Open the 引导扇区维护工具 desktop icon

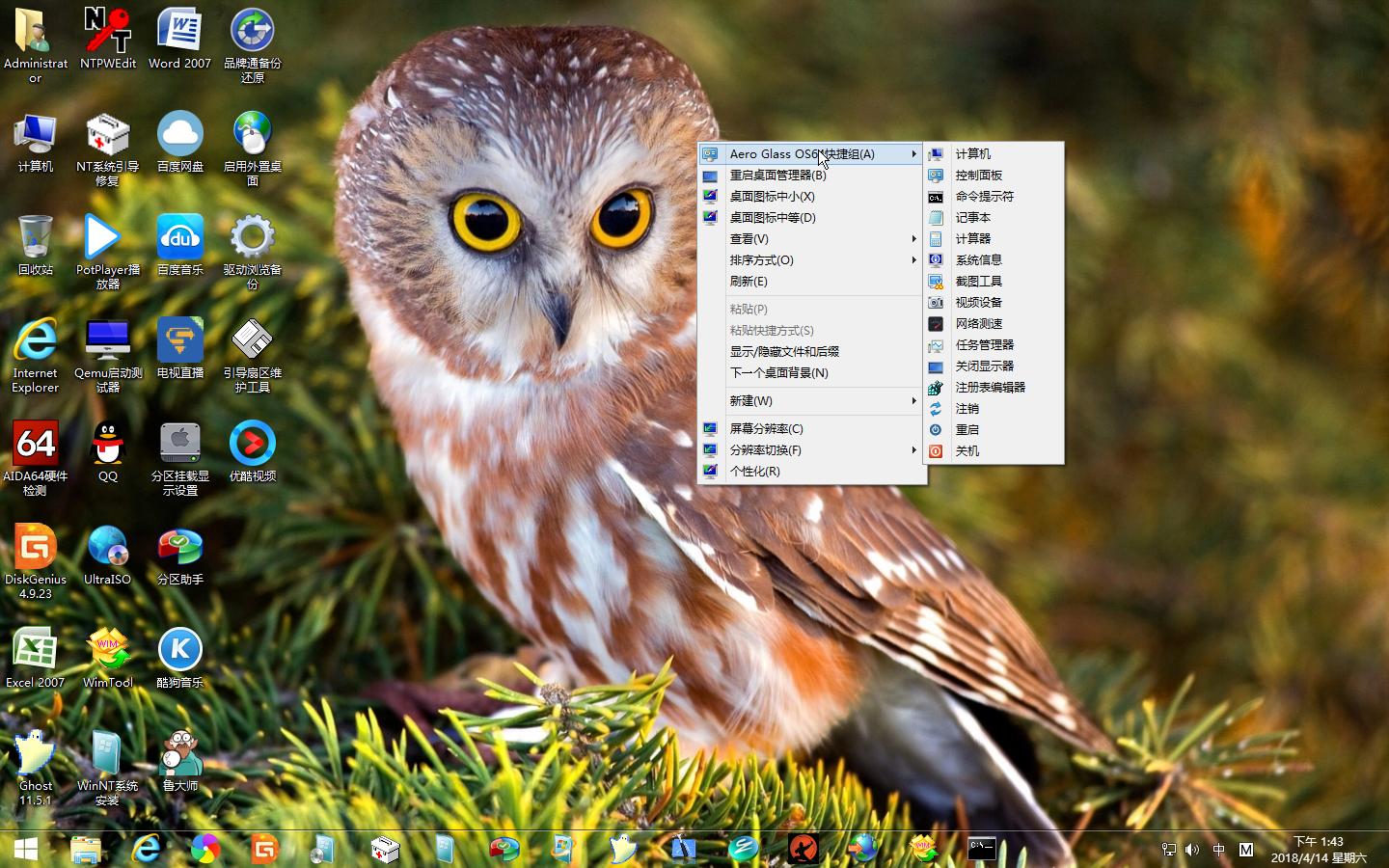click(253, 355)
